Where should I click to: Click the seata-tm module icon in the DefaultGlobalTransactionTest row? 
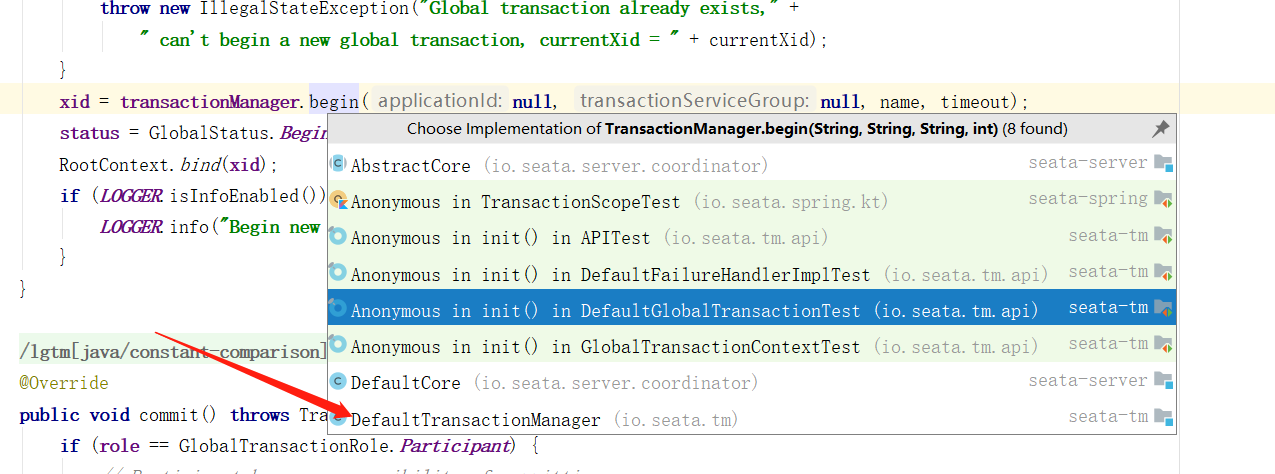pos(1163,307)
